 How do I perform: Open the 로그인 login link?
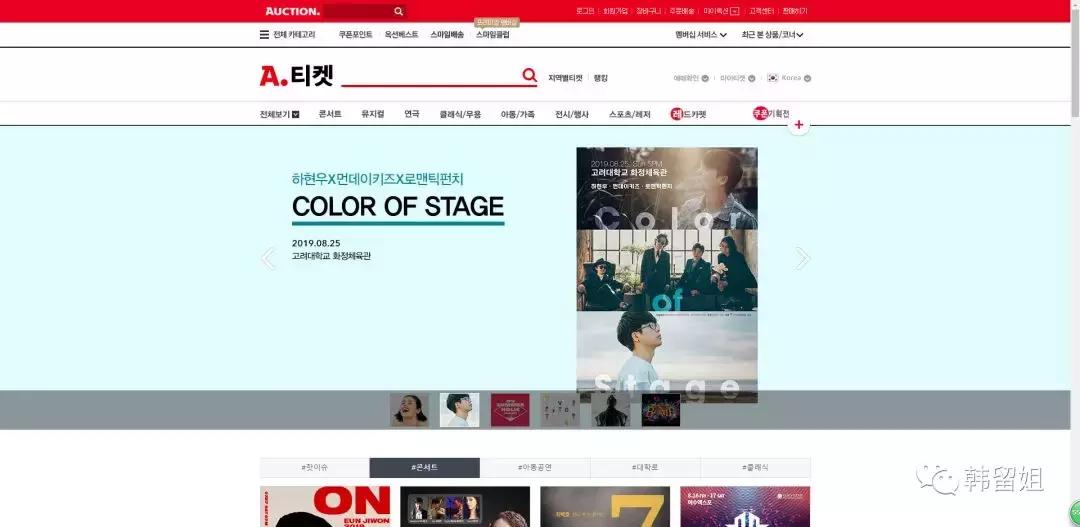pos(585,11)
